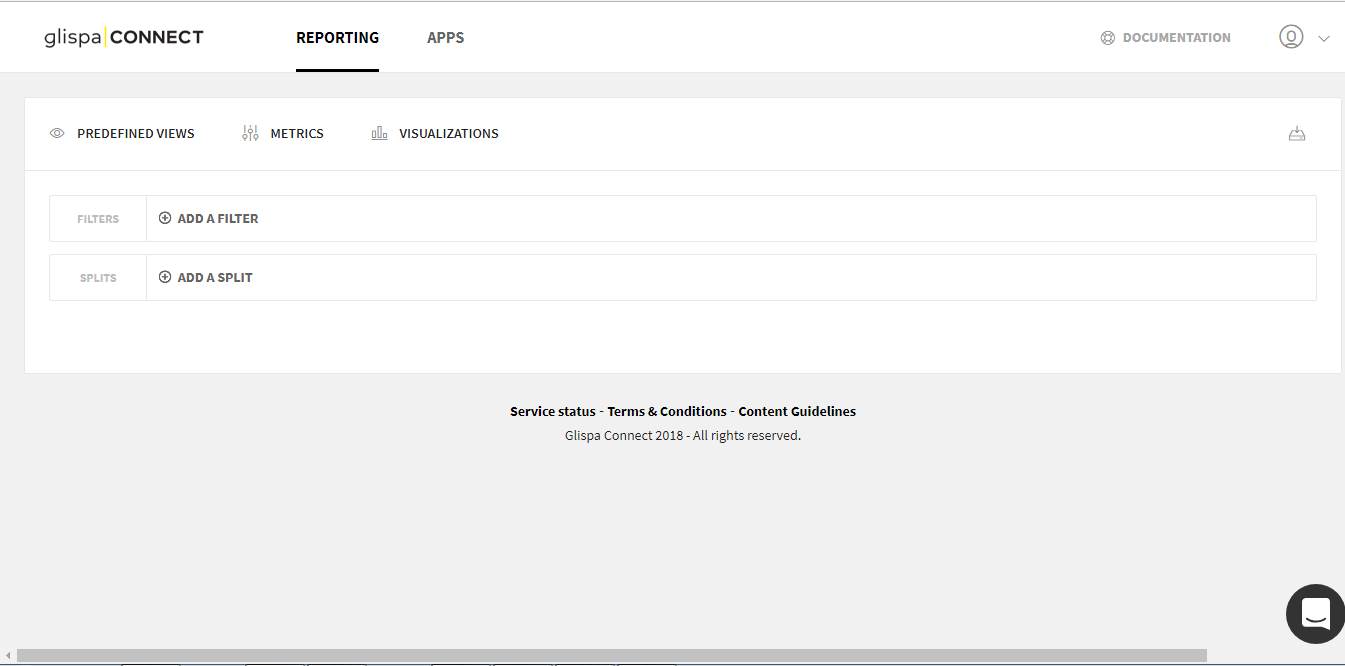Viewport: 1345px width, 666px height.
Task: Open PREDEFINED VIEWS menu
Action: coord(135,133)
